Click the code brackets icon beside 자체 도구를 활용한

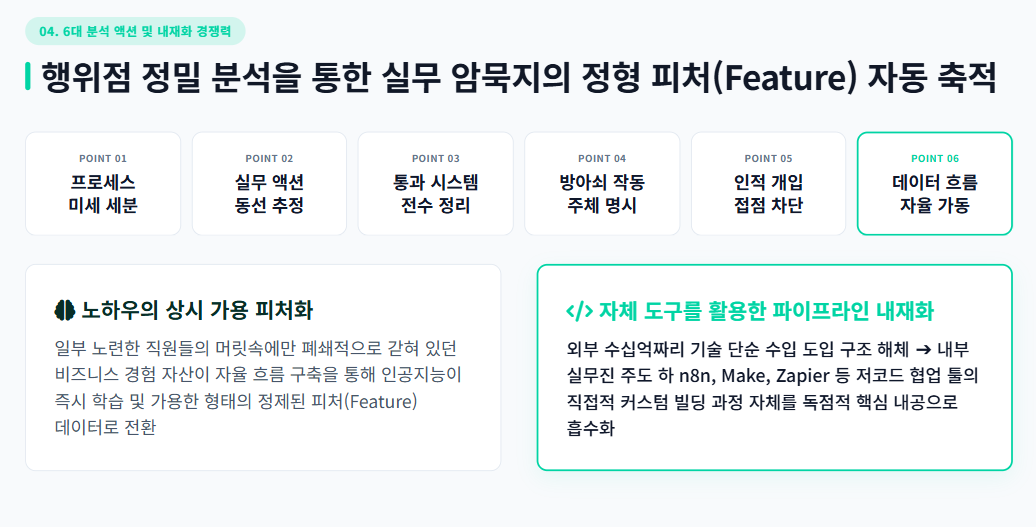579,311
